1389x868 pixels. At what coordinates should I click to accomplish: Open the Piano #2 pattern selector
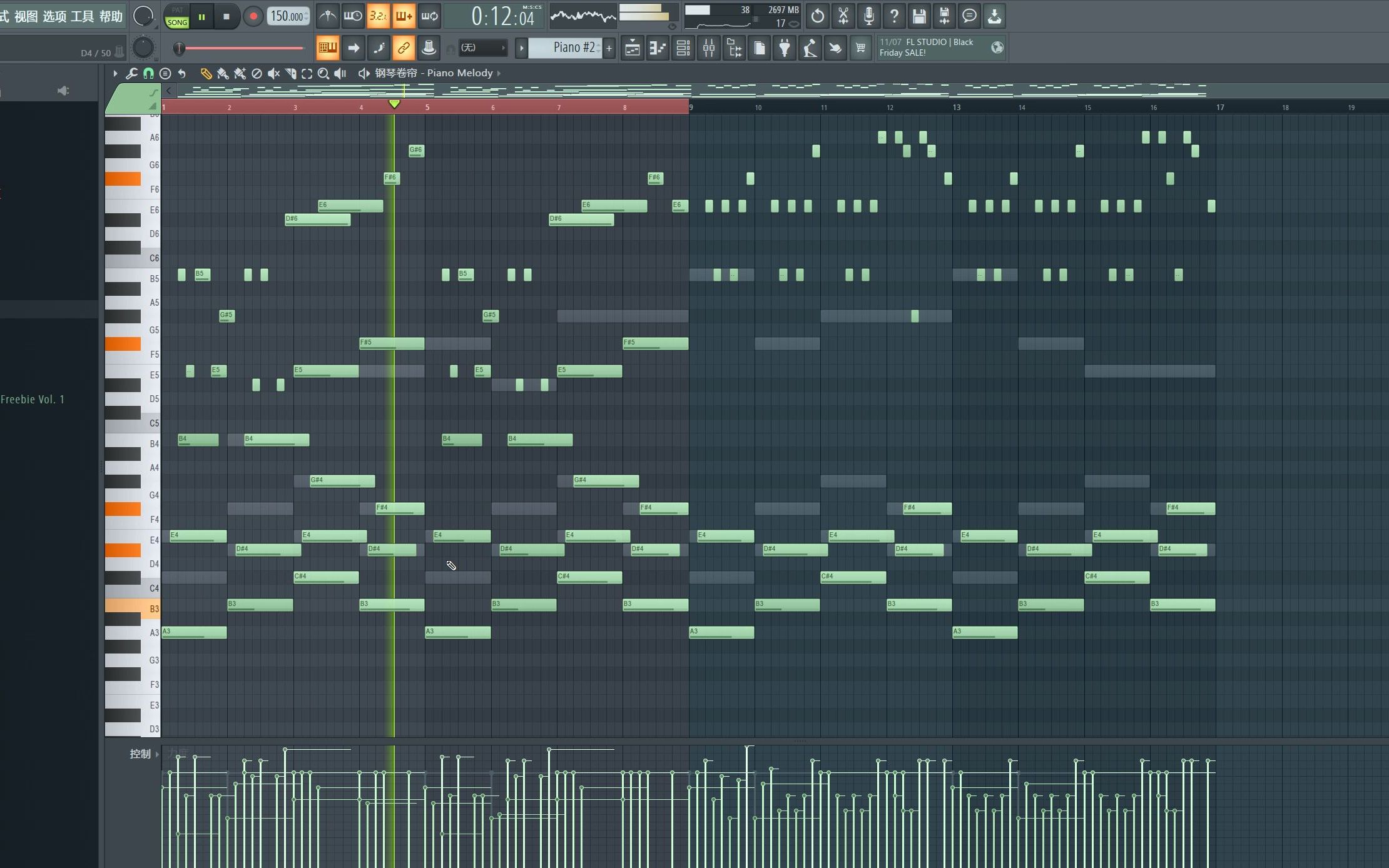[x=565, y=48]
